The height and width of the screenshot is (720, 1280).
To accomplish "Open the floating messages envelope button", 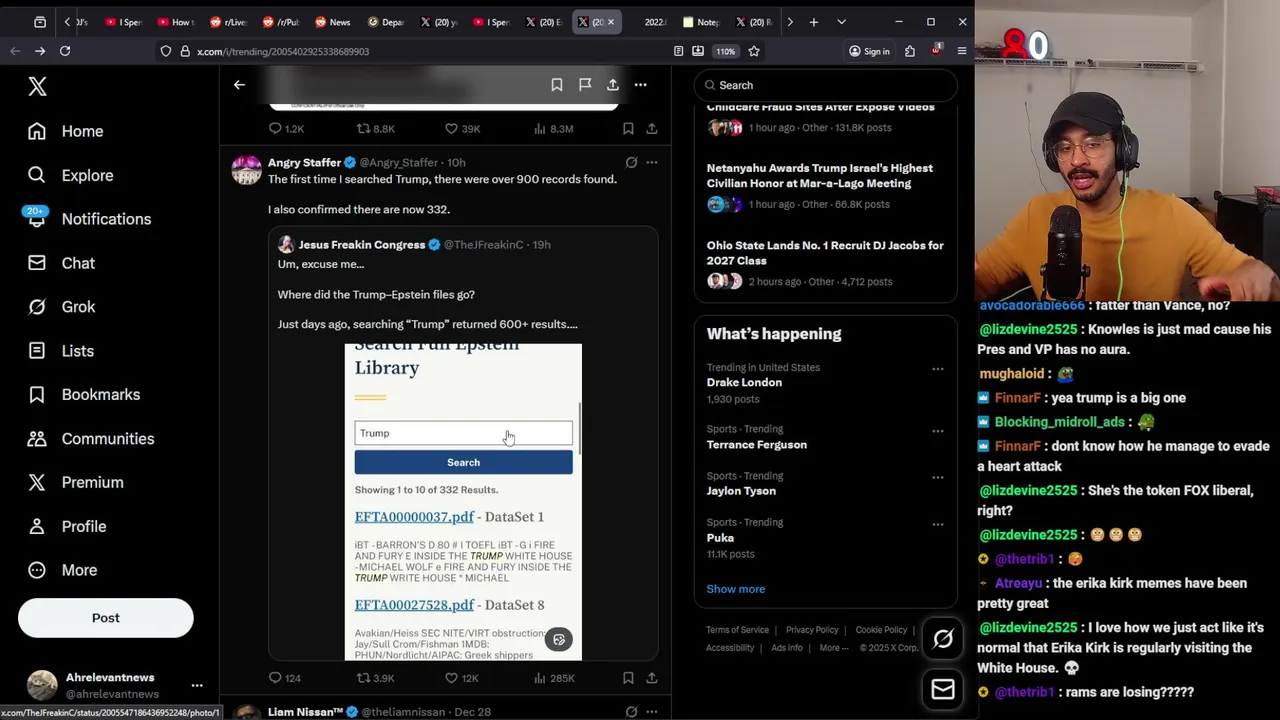I will point(943,689).
